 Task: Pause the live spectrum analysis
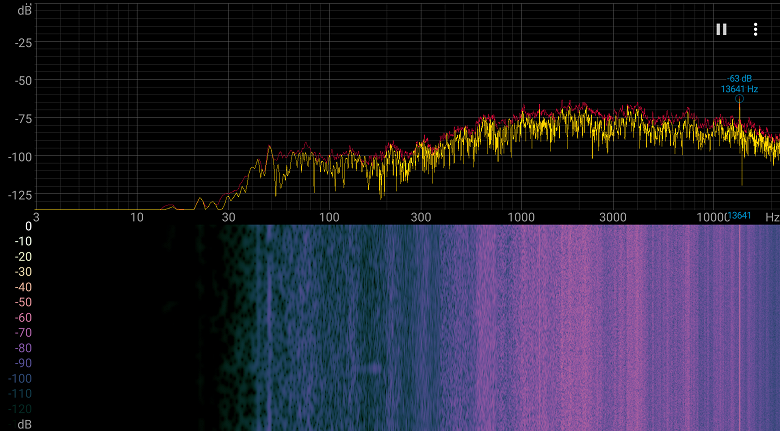point(721,29)
